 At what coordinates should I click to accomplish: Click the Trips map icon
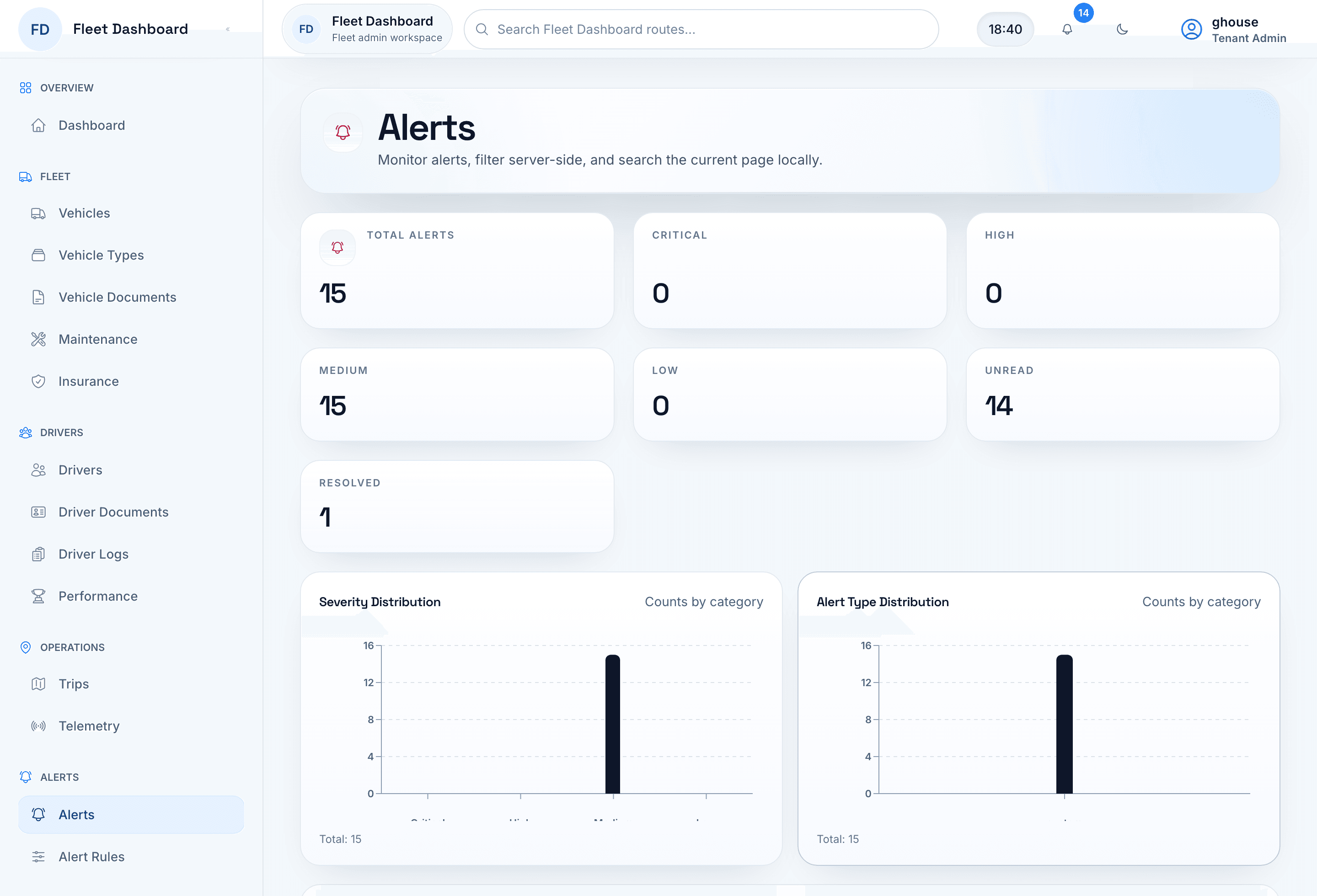pyautogui.click(x=38, y=683)
